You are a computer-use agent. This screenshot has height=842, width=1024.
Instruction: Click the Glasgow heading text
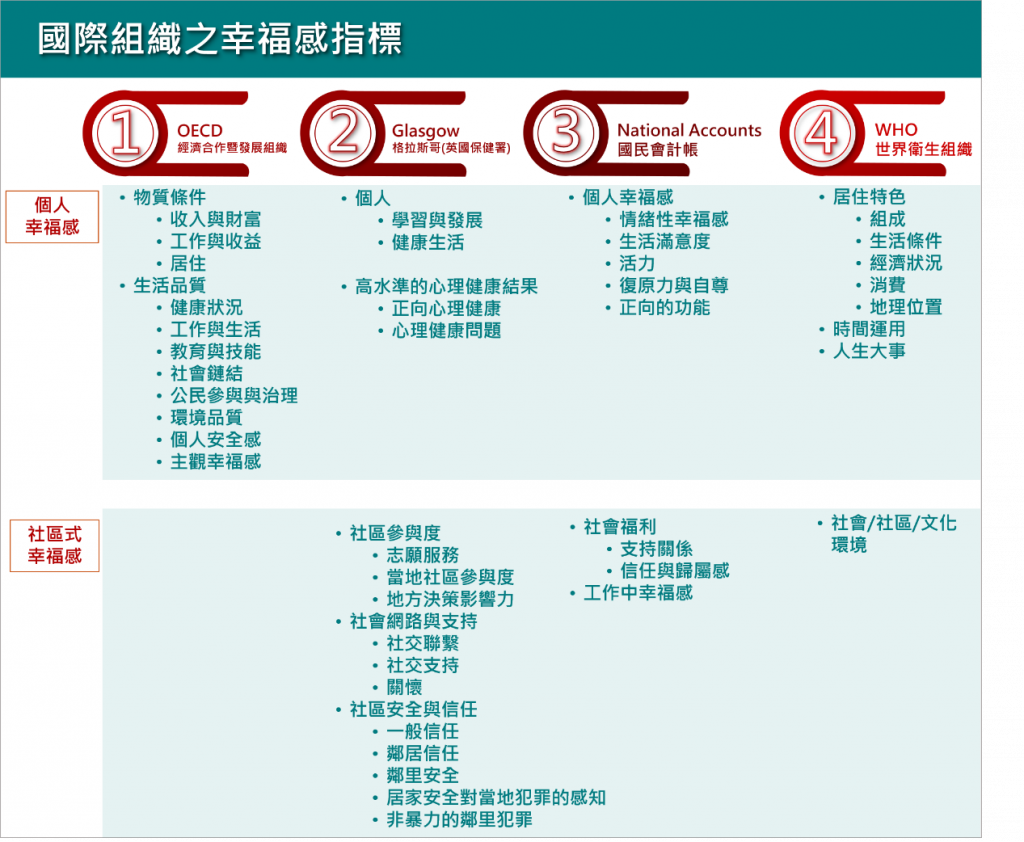tap(426, 131)
